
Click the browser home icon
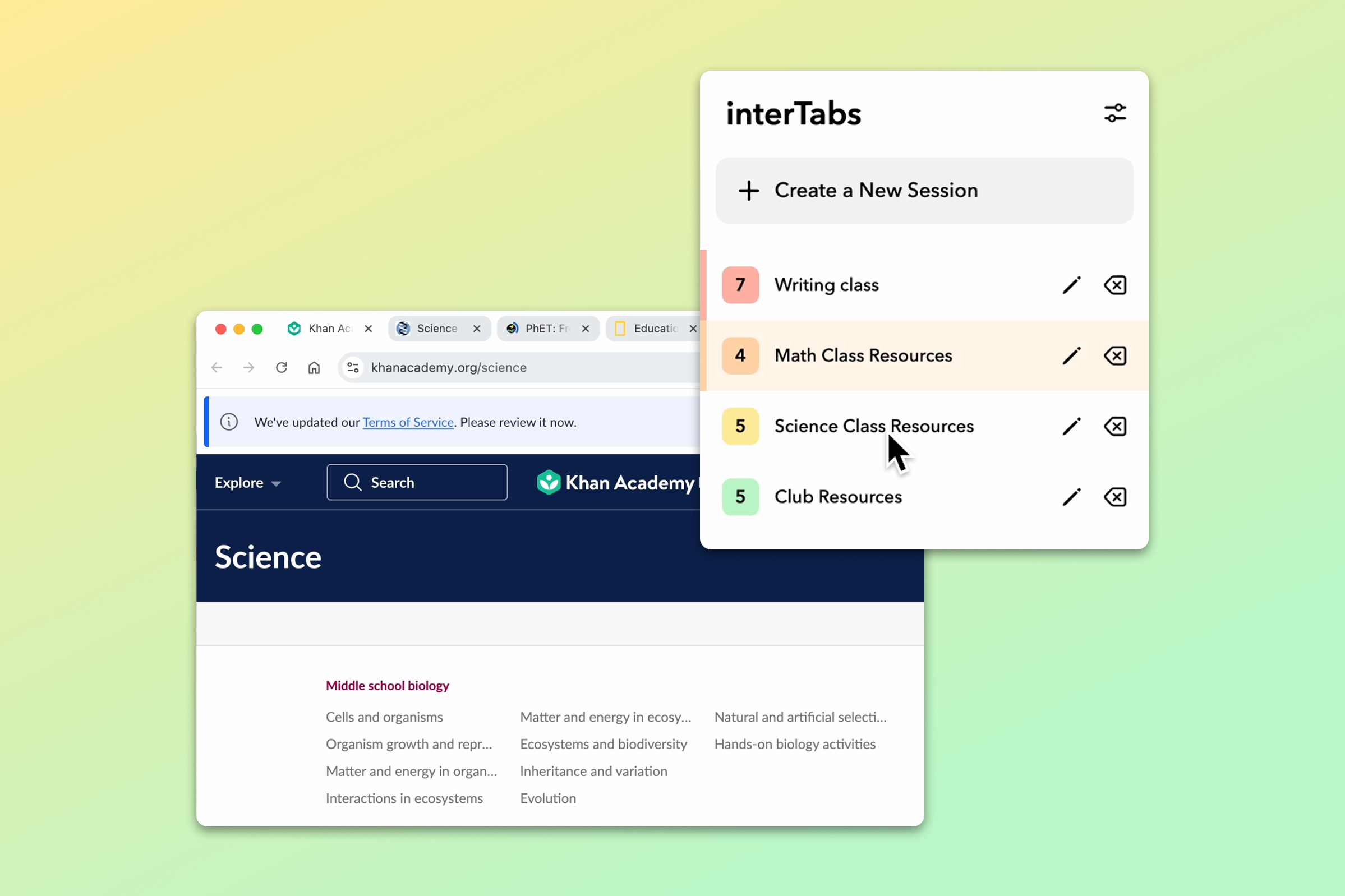314,367
